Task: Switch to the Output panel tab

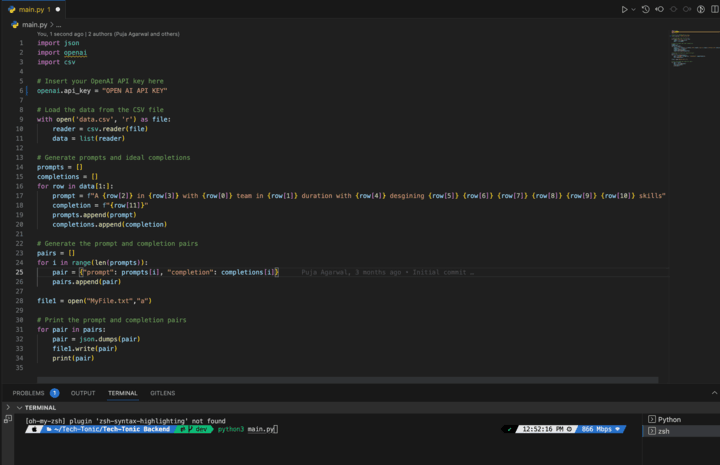Action: point(83,393)
